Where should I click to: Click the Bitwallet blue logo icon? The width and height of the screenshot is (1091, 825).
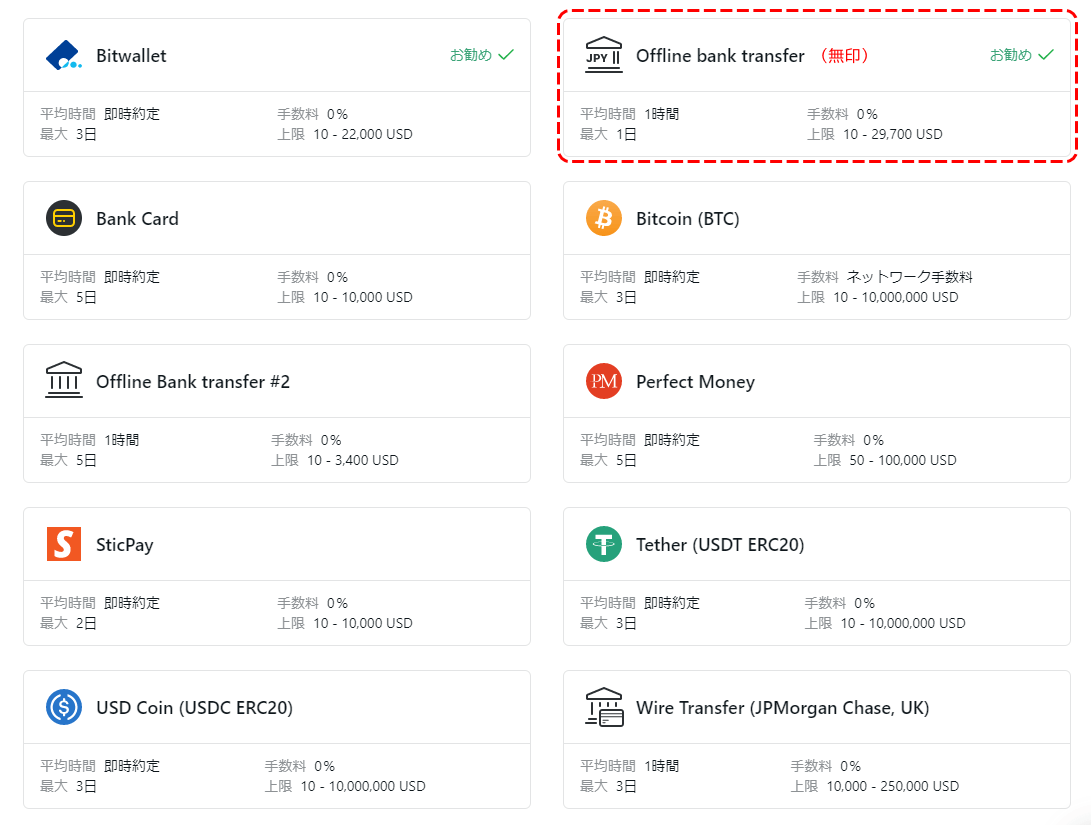(x=63, y=55)
